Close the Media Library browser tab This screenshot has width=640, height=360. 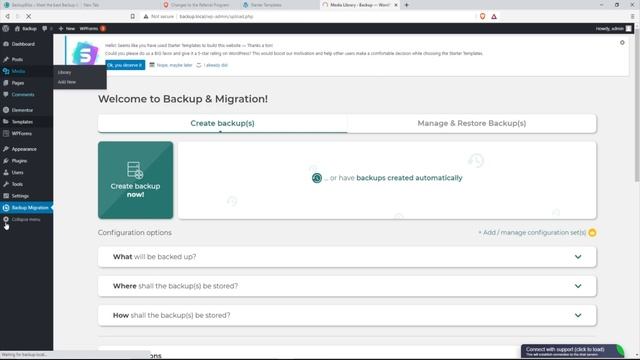point(396,5)
